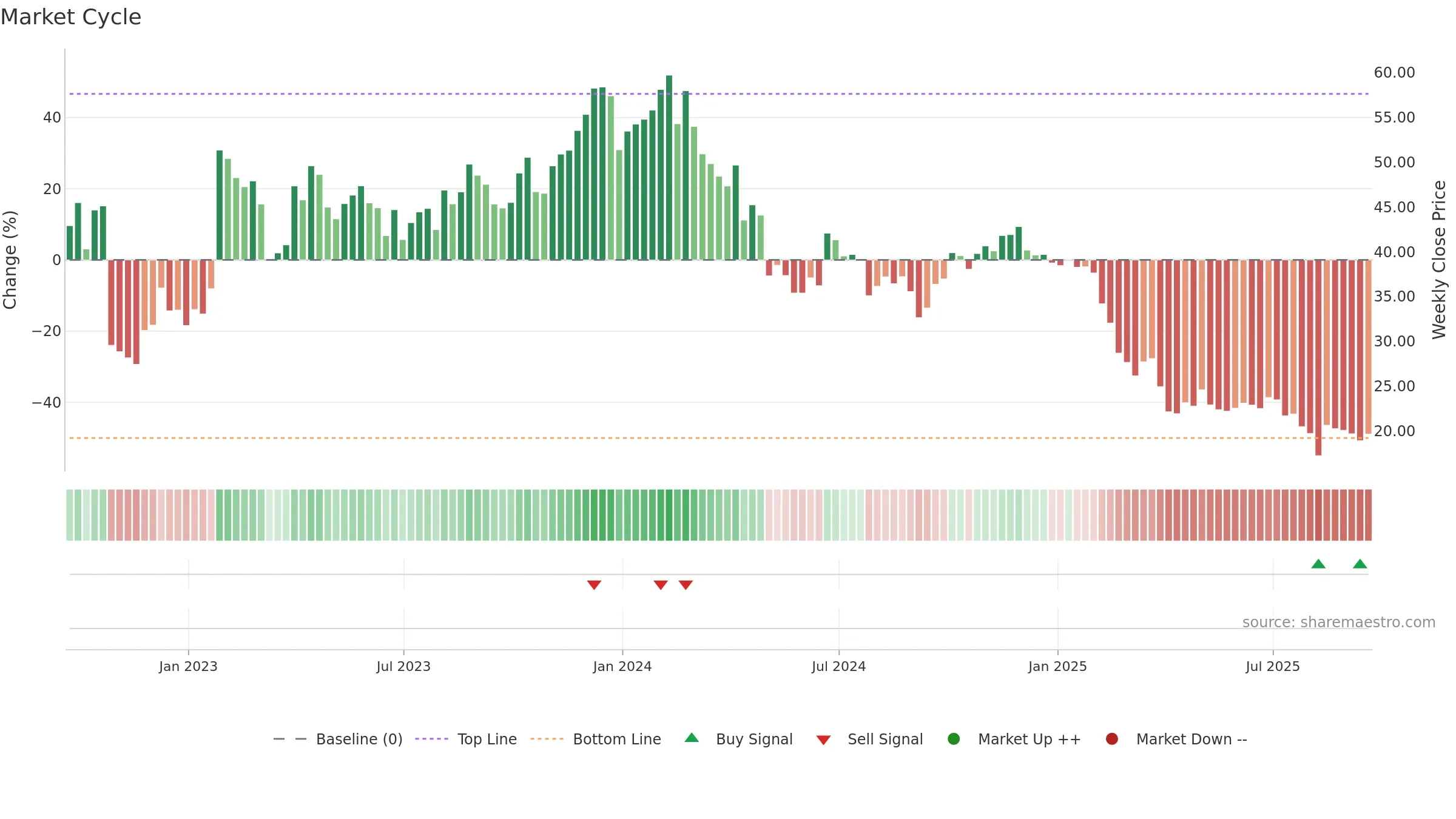Screen dimensions: 1456x819
Task: Toggle the Market Down -- legend label
Action: (1191, 739)
